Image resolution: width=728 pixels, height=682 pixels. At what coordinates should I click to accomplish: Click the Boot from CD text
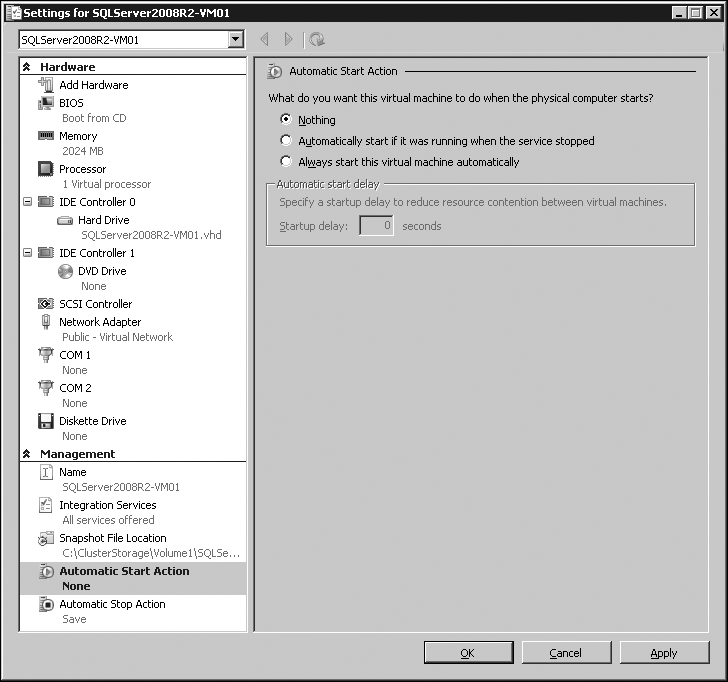tap(94, 118)
